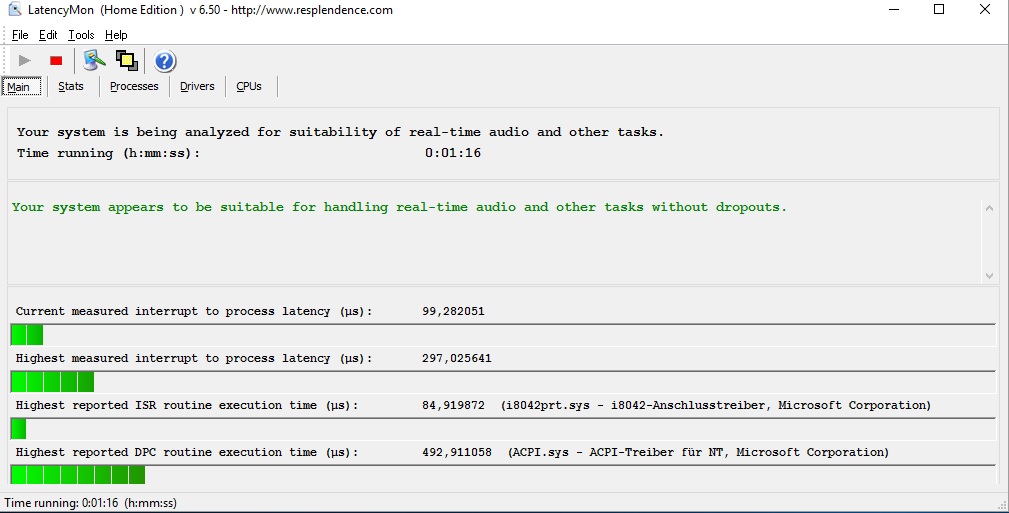Viewport: 1009px width, 513px height.
Task: Click the highest ISR execution time meter
Action: (503, 429)
